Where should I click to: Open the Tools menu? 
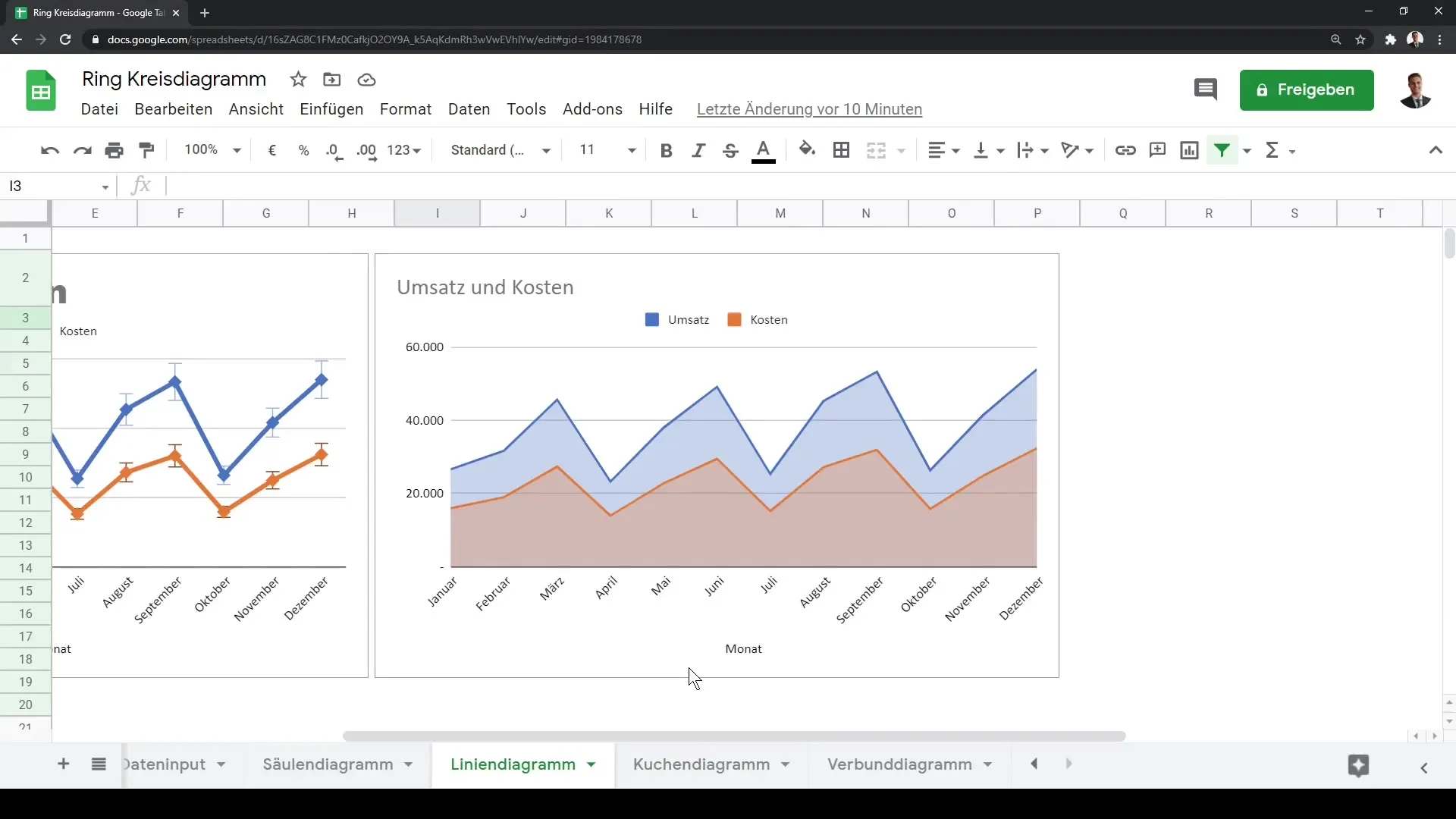(526, 109)
